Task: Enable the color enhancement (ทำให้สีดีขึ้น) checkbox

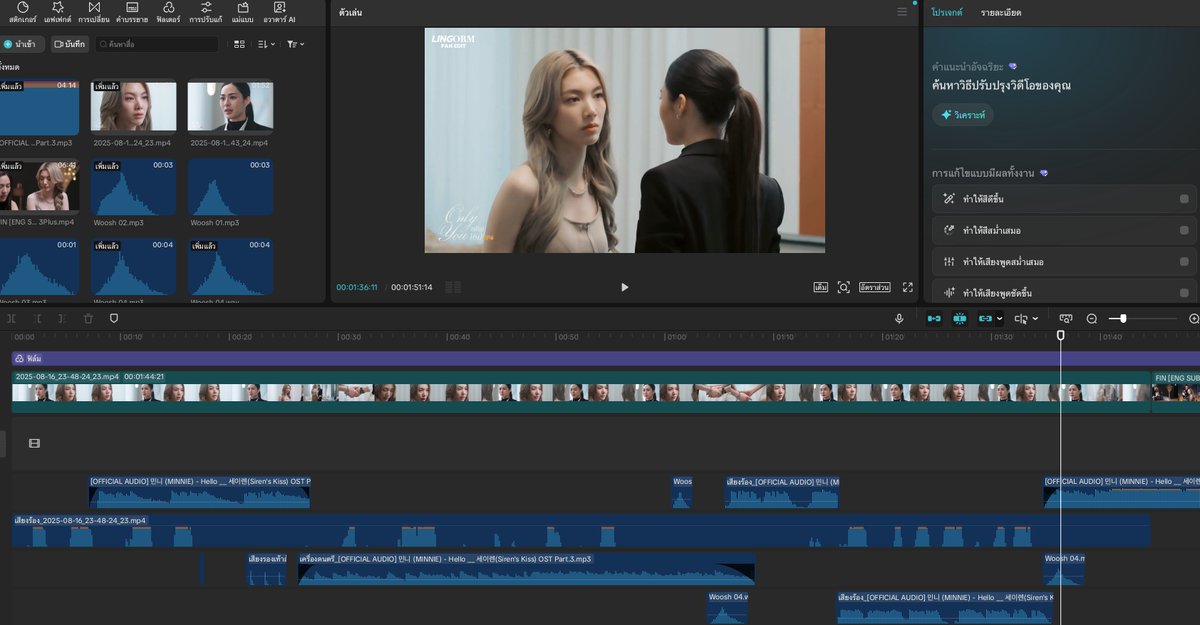Action: pyautogui.click(x=1184, y=199)
